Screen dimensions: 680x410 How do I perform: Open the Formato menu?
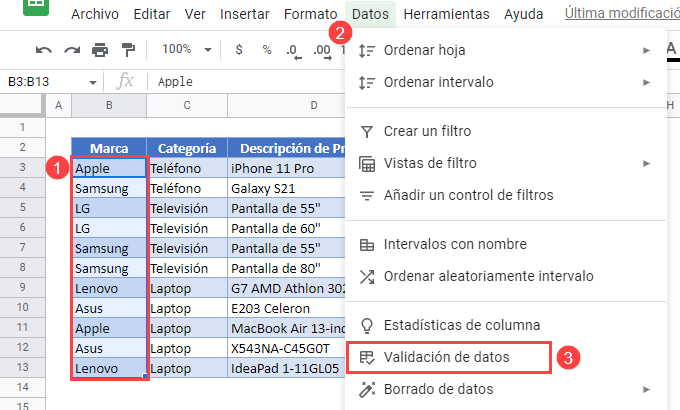point(311,14)
